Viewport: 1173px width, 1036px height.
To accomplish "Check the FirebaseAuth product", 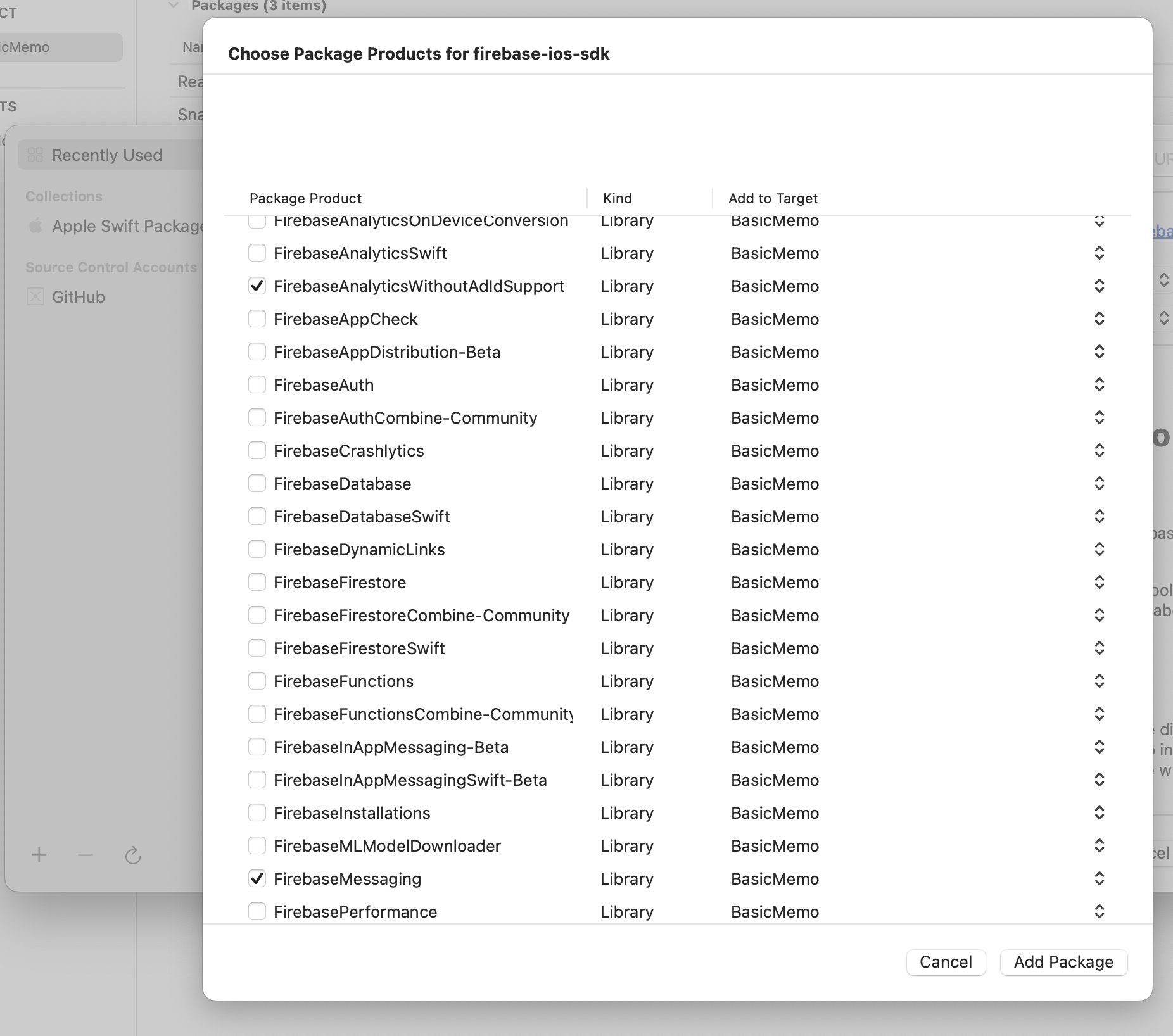I will [257, 385].
